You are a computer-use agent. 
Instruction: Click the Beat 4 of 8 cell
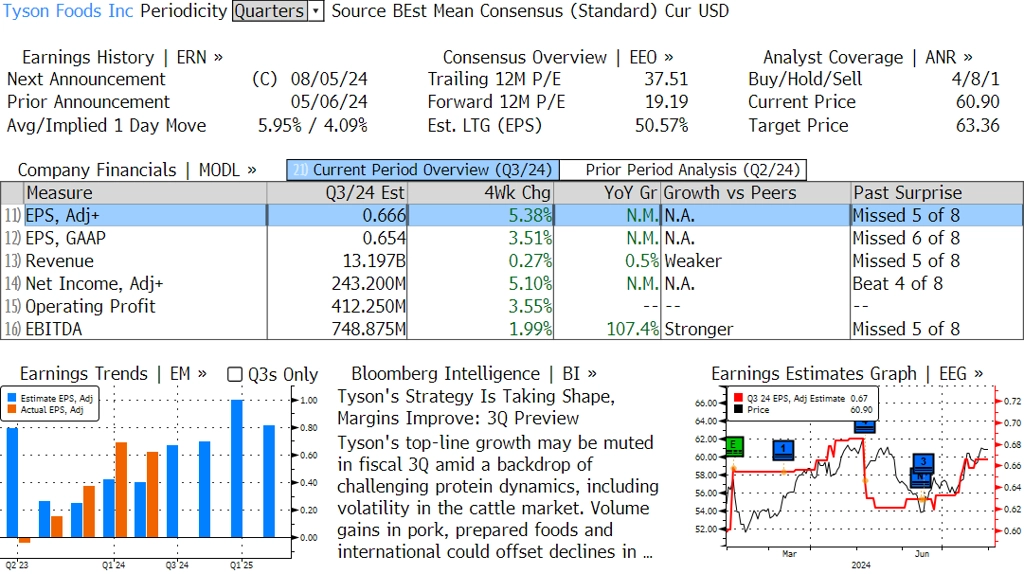897,283
